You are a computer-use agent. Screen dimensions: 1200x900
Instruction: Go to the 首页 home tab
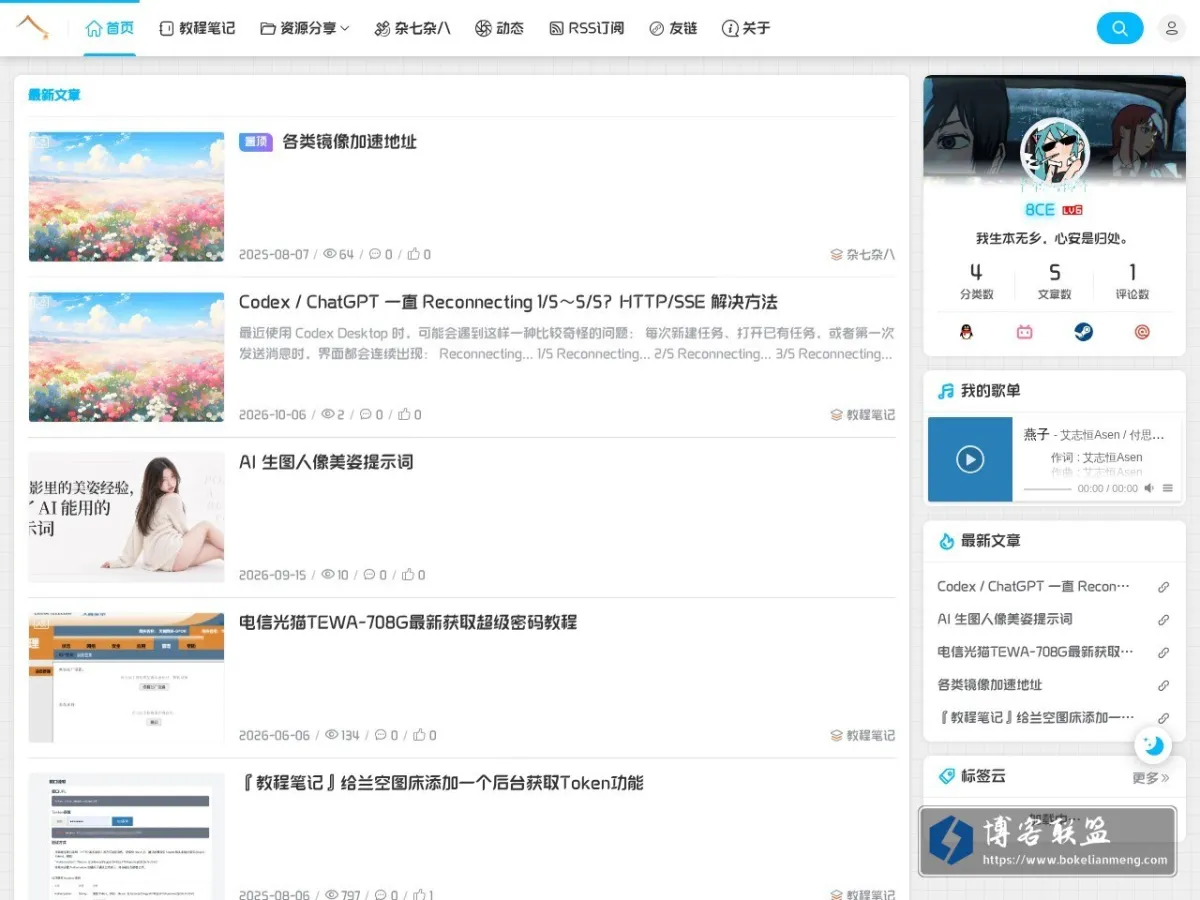[110, 28]
